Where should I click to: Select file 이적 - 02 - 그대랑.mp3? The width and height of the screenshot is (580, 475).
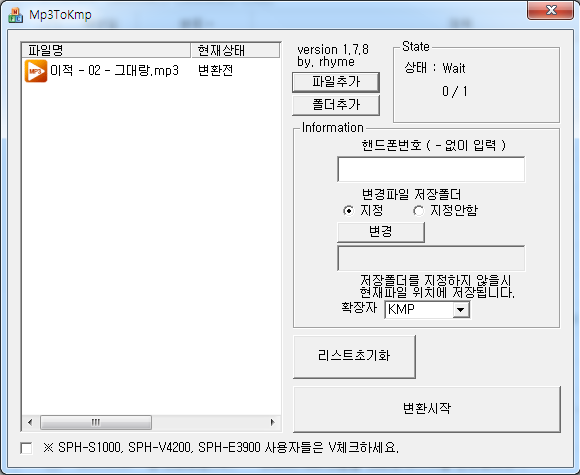(x=115, y=70)
